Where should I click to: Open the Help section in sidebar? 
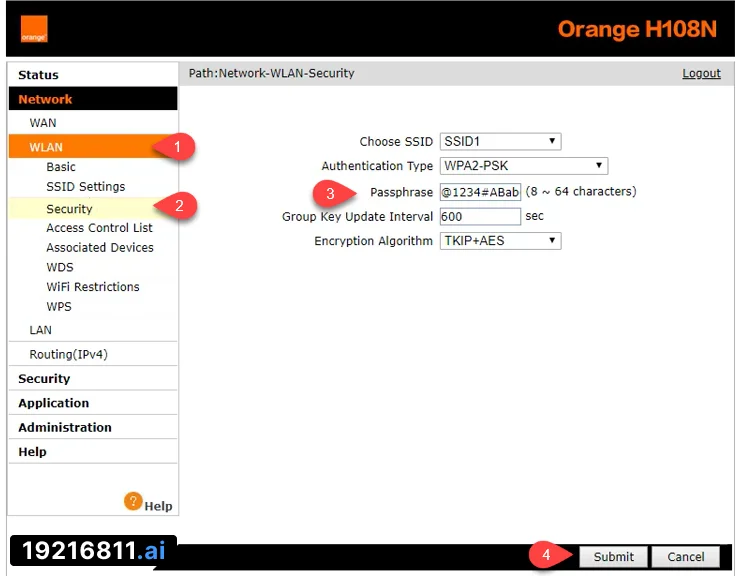pyautogui.click(x=32, y=452)
